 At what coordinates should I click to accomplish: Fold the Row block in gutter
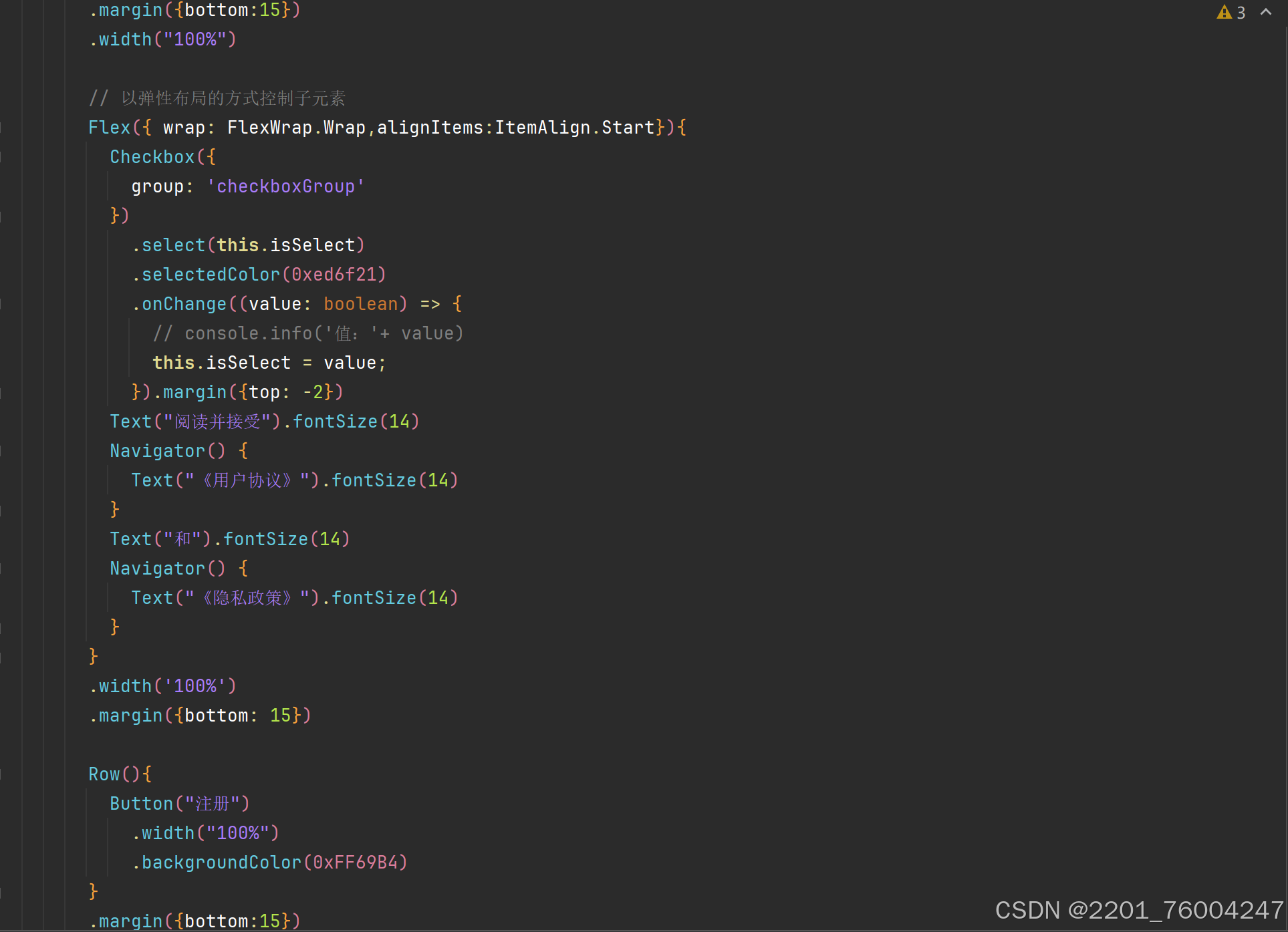[x=2, y=774]
